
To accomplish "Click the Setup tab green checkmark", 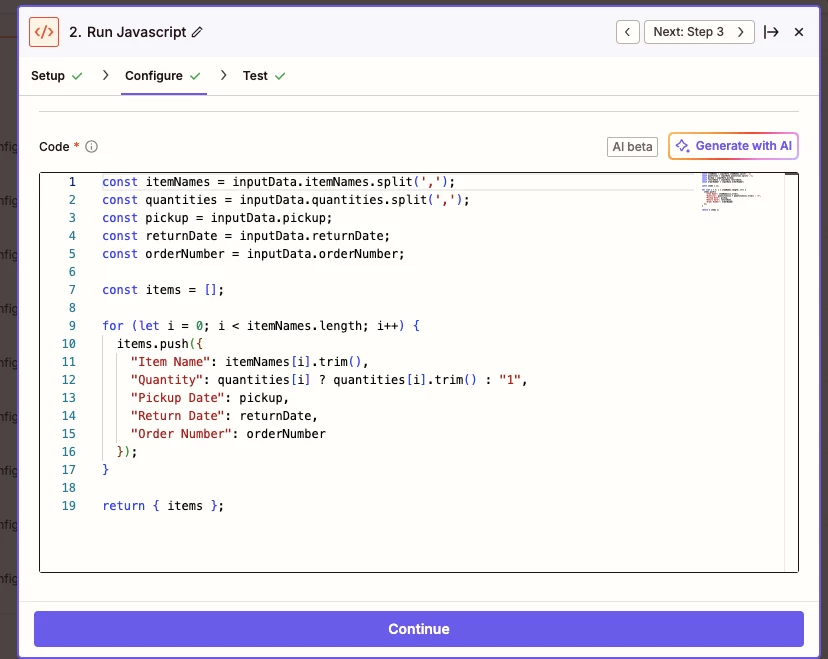I will (x=77, y=76).
